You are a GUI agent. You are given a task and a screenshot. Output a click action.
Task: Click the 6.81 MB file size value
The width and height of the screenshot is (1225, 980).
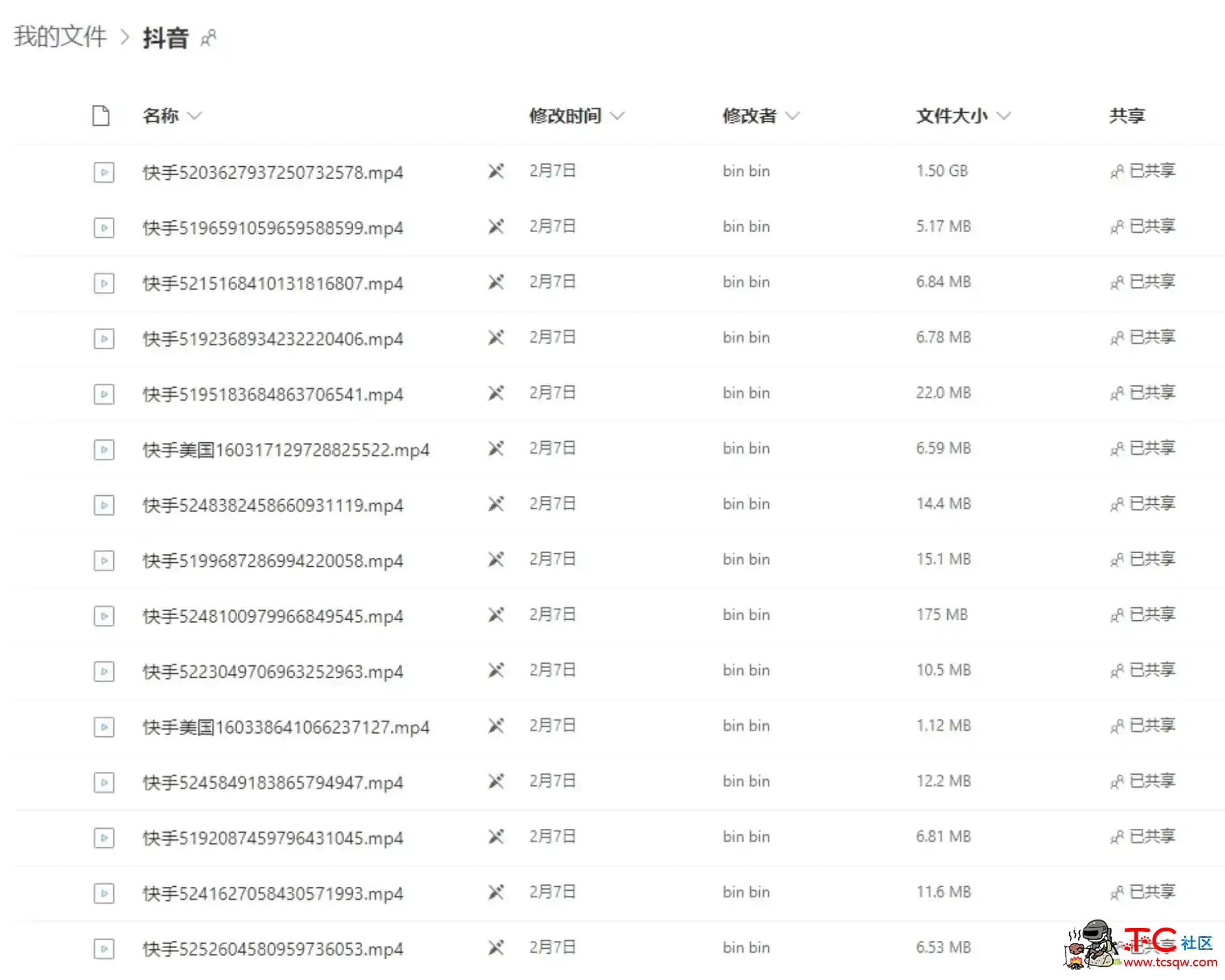click(x=944, y=835)
